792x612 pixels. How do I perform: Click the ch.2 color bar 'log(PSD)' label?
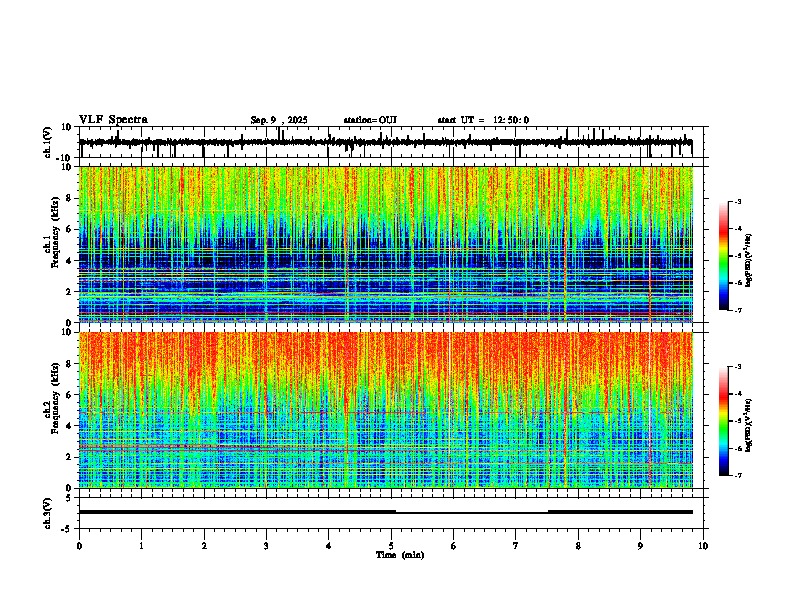[x=749, y=425]
